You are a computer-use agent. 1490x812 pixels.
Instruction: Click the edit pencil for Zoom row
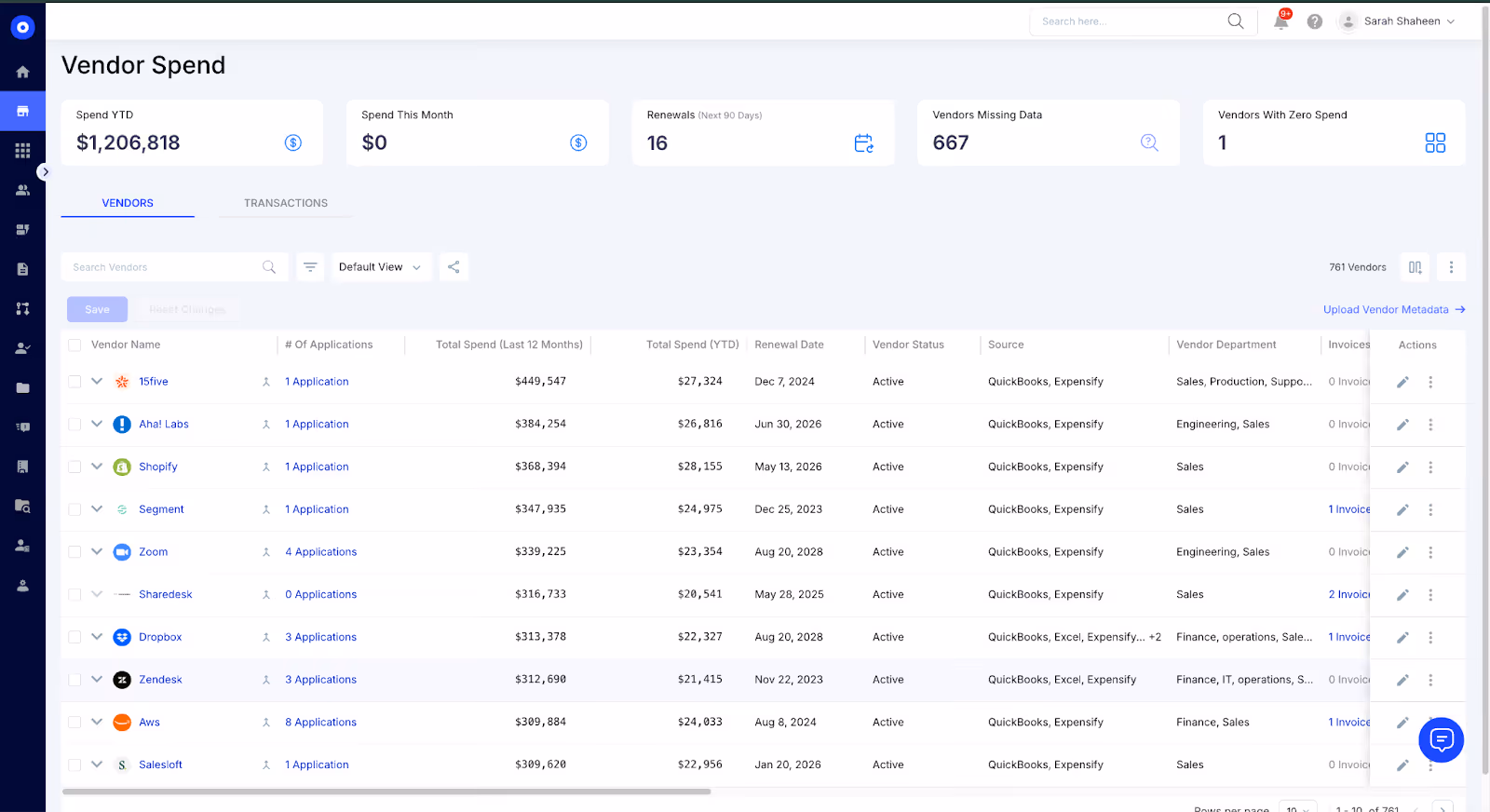click(x=1402, y=552)
